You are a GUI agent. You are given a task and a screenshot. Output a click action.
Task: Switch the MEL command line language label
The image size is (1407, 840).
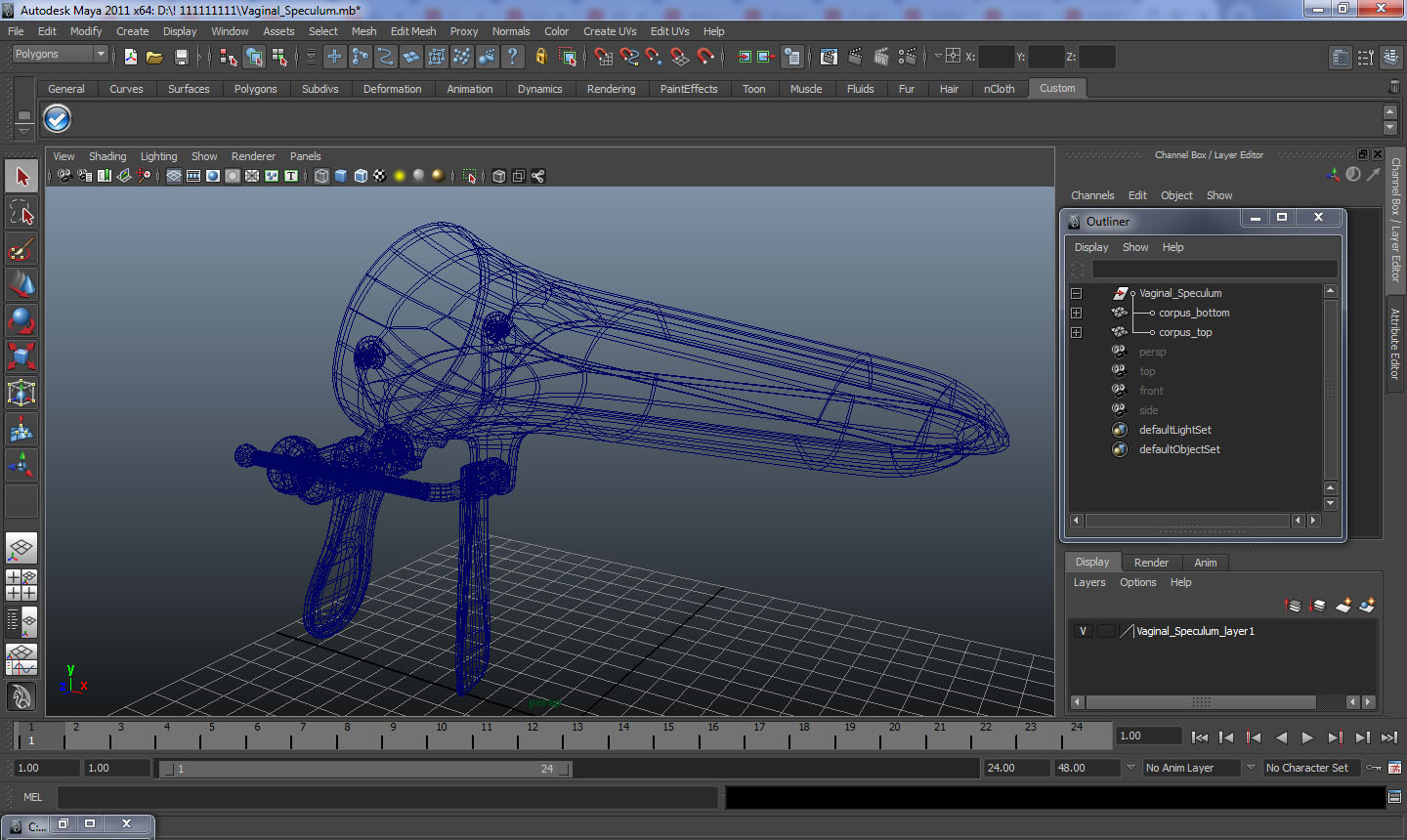pyautogui.click(x=32, y=797)
